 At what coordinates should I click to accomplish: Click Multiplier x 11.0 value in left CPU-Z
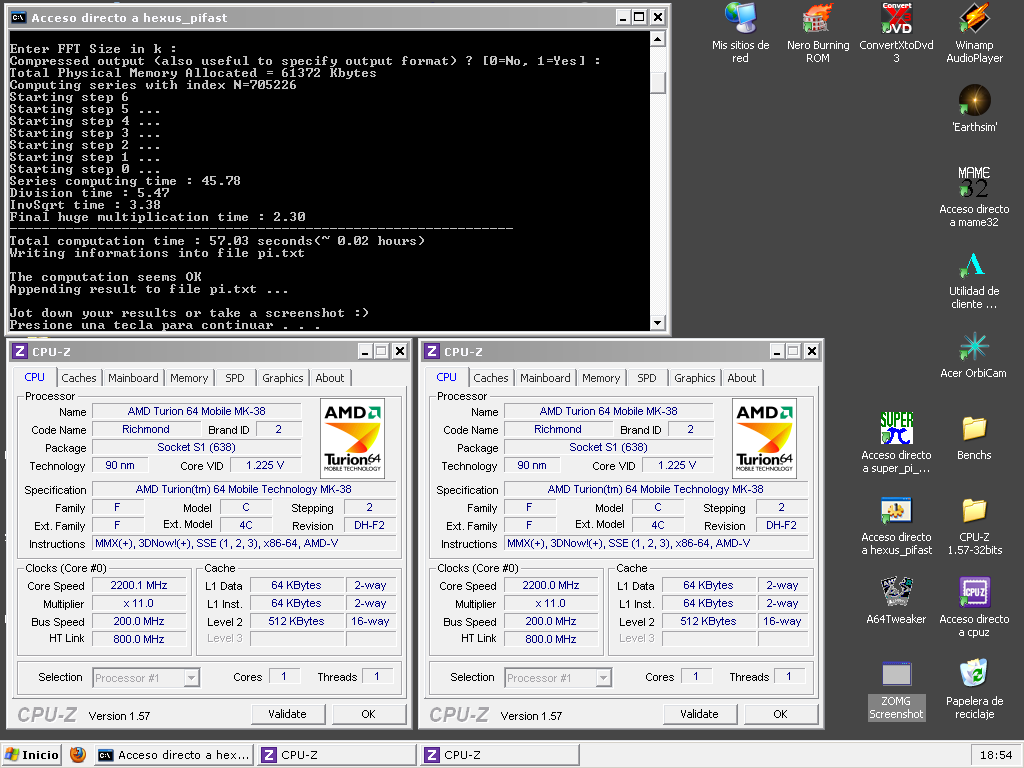[x=139, y=603]
